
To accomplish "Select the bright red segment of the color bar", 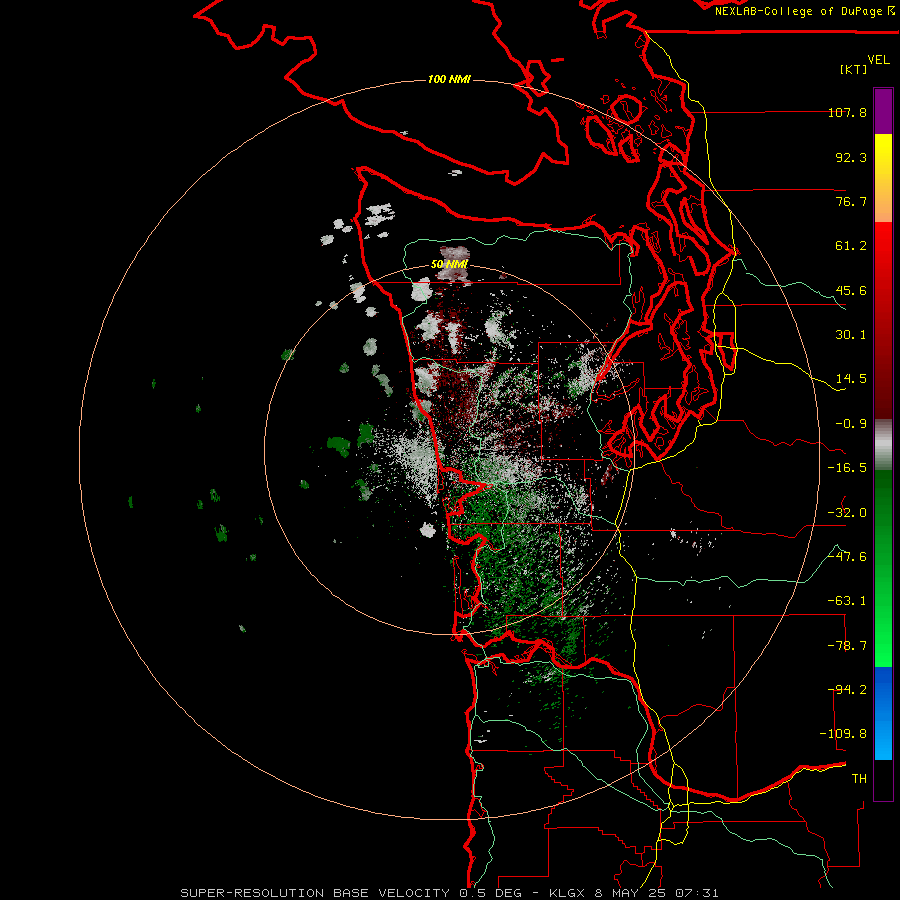I will [883, 321].
